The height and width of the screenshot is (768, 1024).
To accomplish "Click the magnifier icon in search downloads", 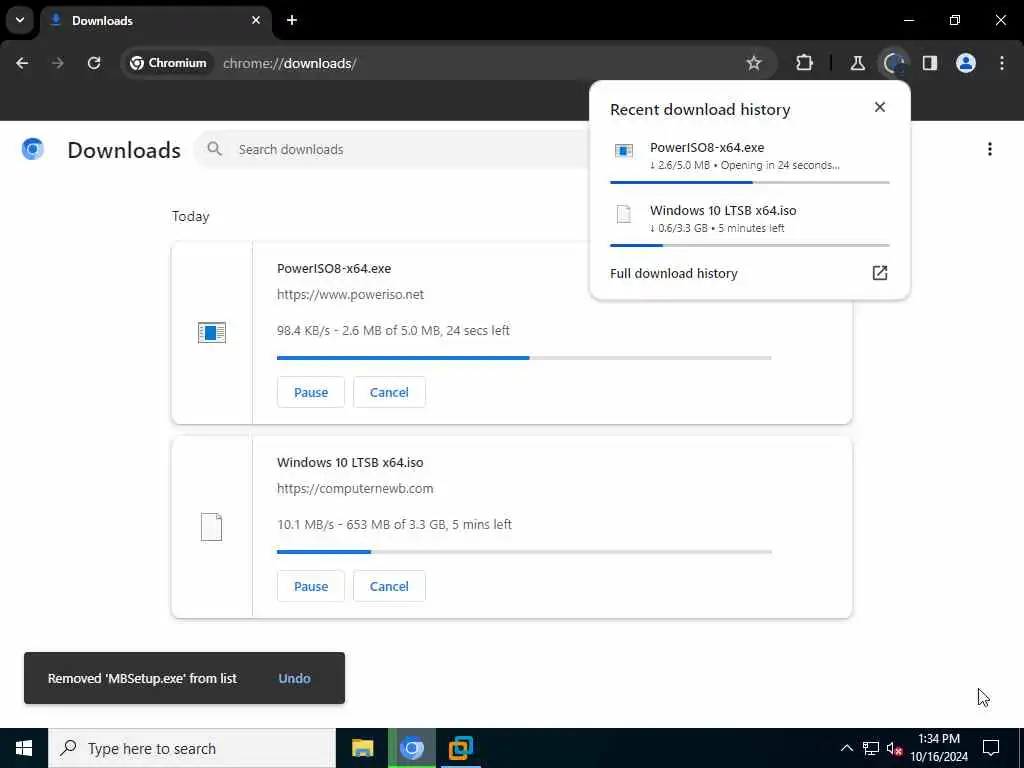I will (214, 149).
